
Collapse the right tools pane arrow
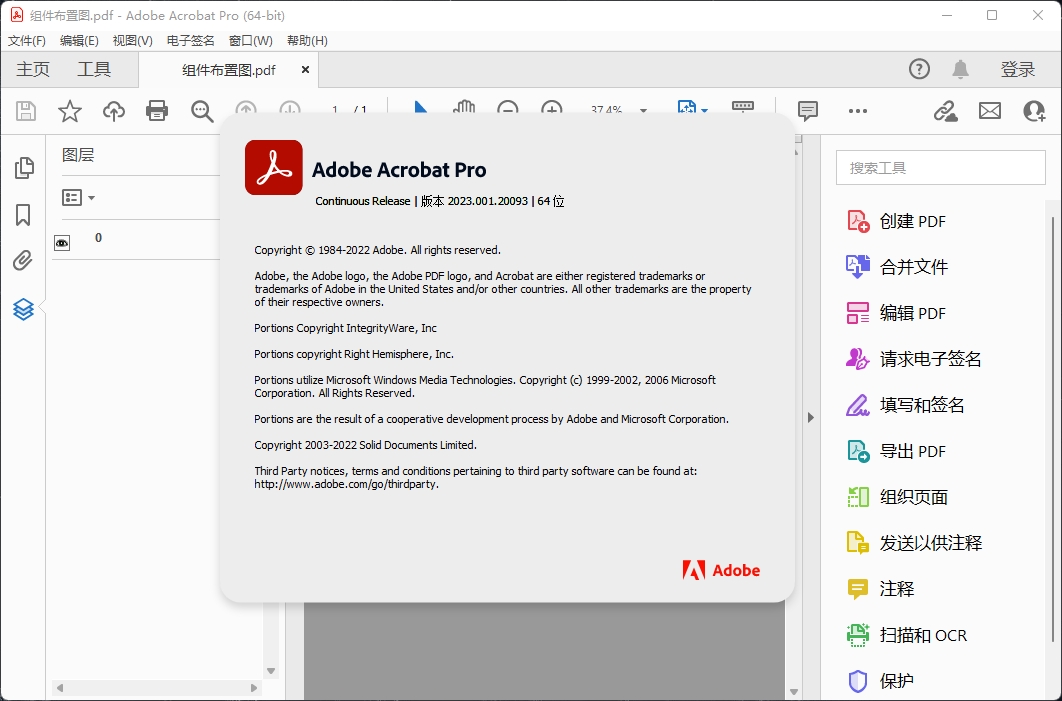point(811,417)
